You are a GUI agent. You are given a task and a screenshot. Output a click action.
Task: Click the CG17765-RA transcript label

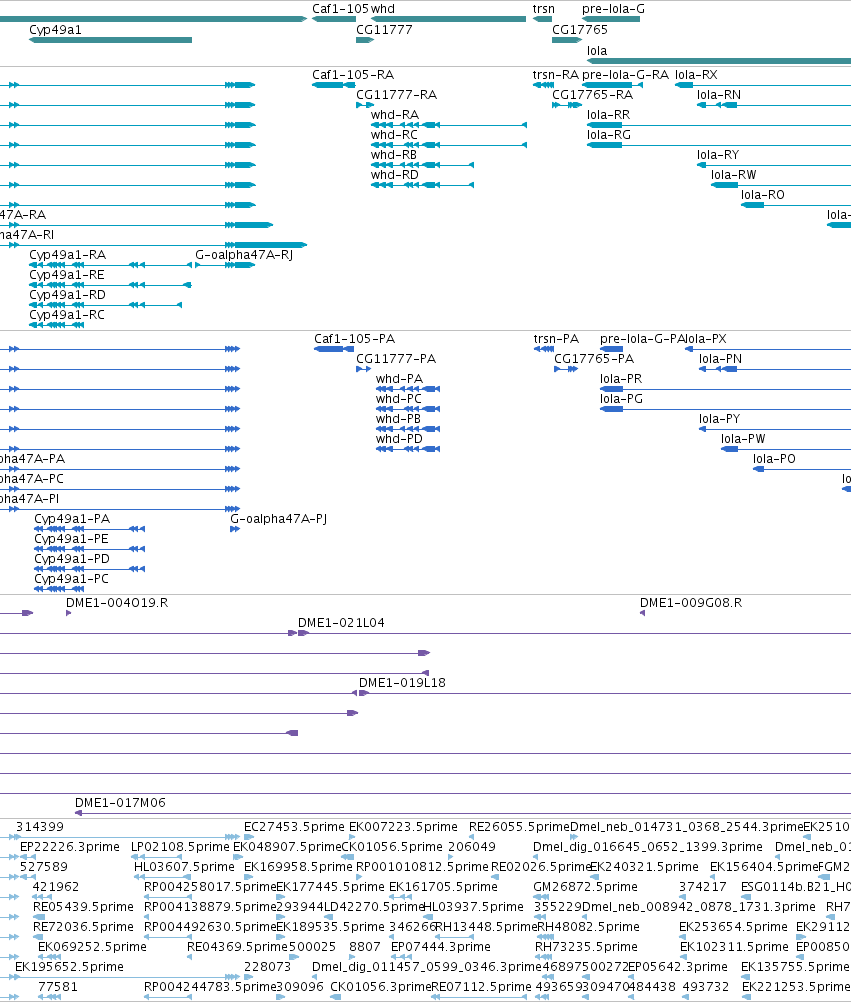(592, 95)
